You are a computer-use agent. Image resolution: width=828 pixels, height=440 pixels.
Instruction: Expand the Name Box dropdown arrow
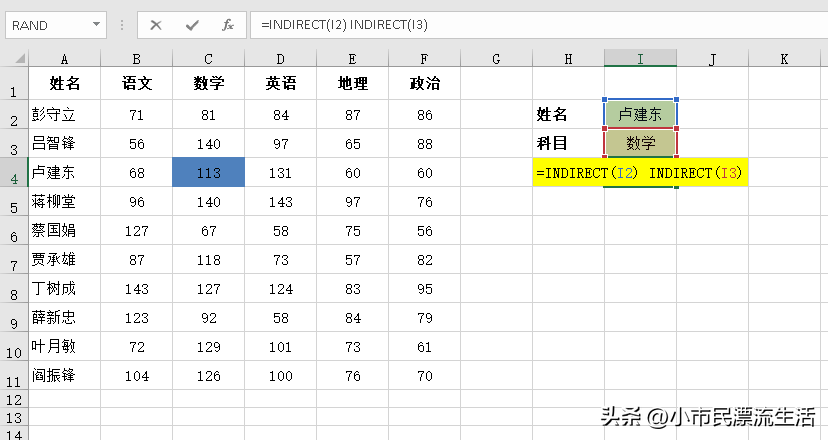[x=96, y=24]
